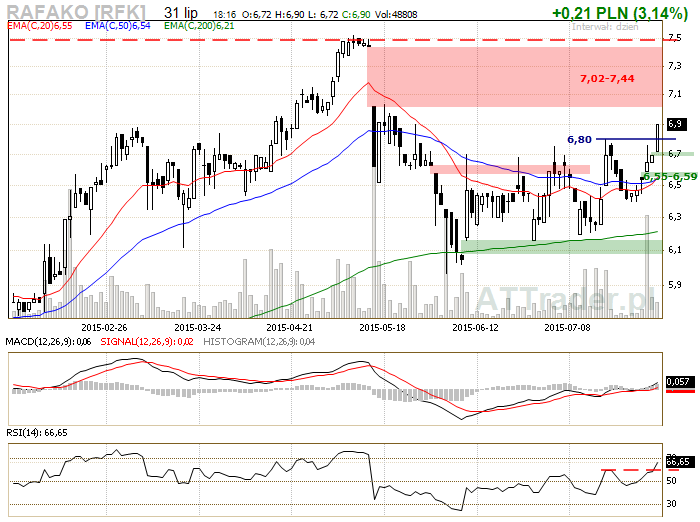Image resolution: width=700 pixels, height=522 pixels.
Task: Click the 5,9 price axis label
Action: point(675,284)
